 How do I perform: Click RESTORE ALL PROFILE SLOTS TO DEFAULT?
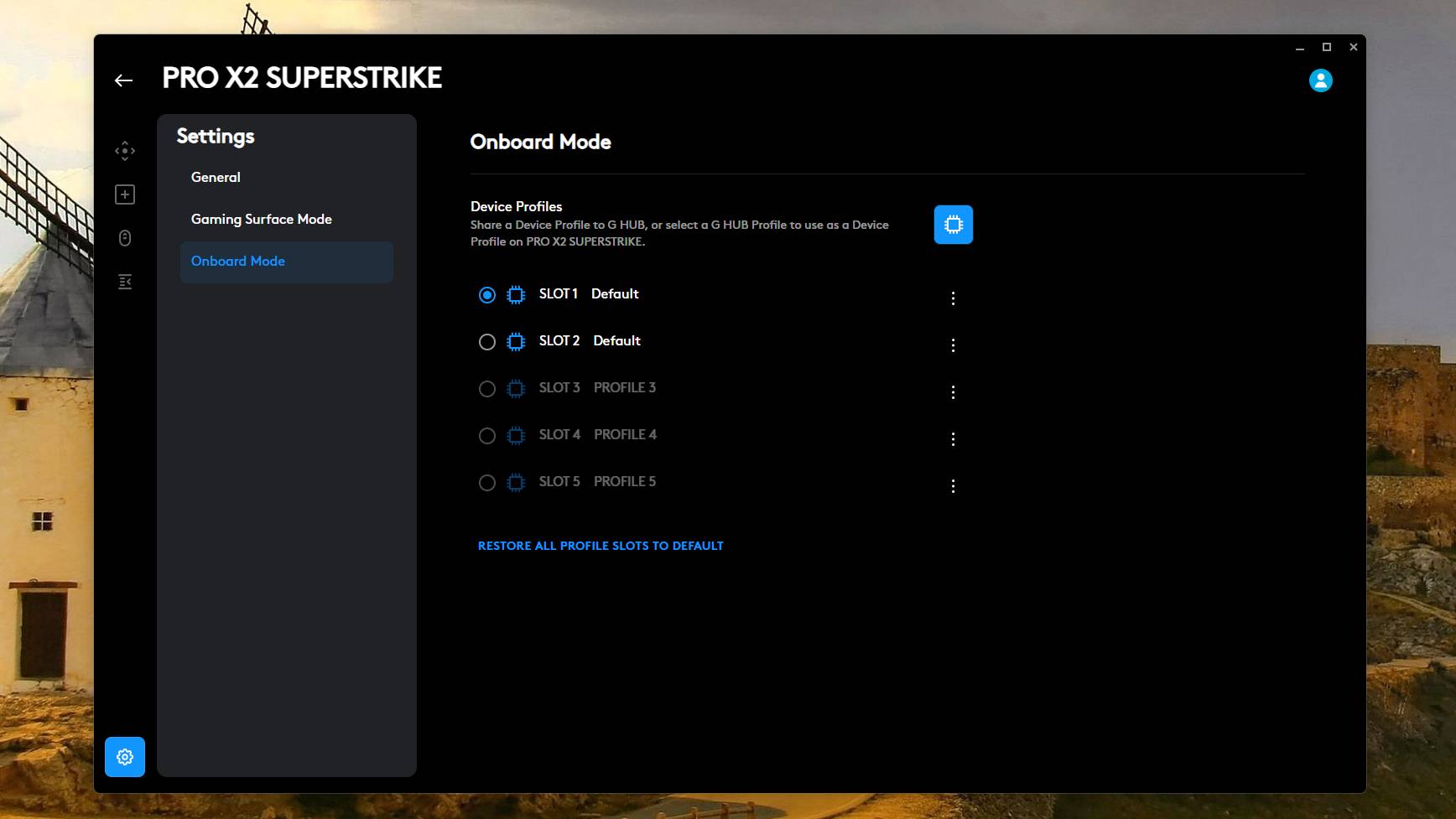coord(601,546)
